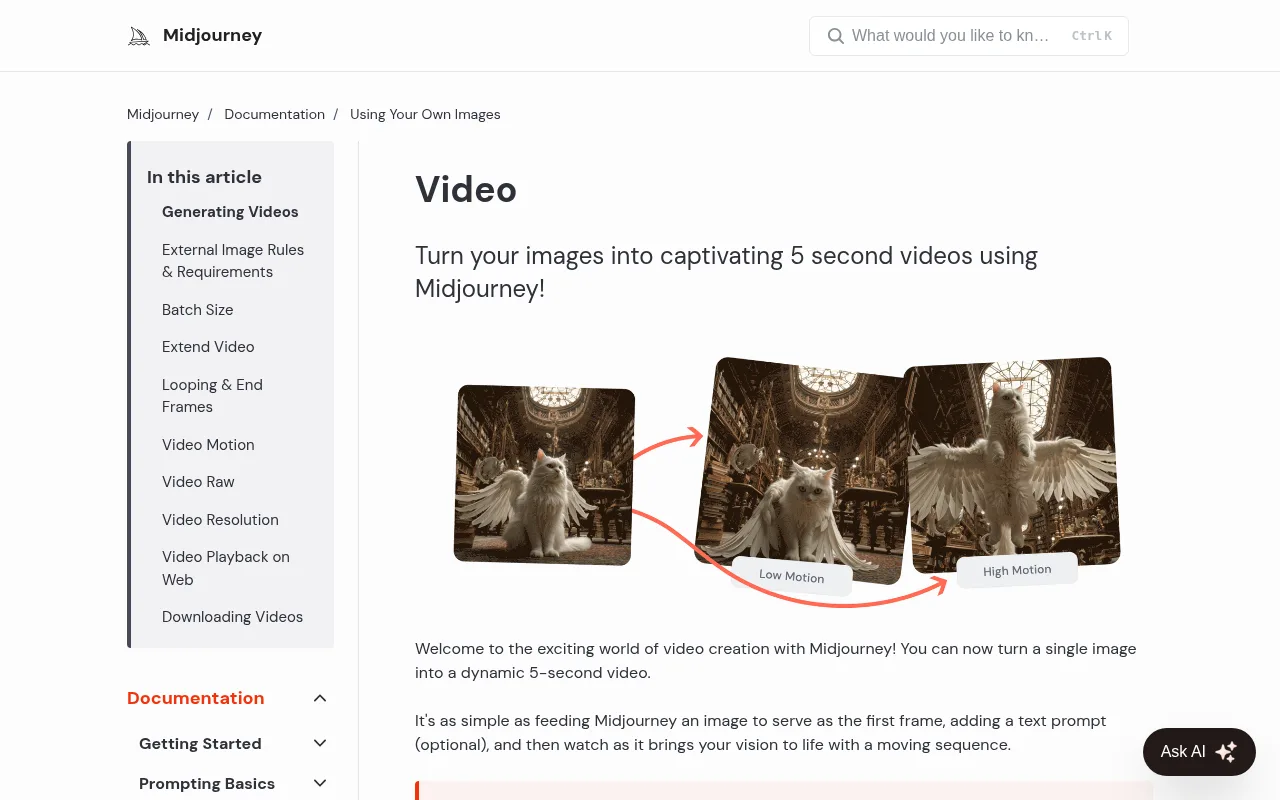Screen dimensions: 1280x800
Task: Go to Video Raw section
Action: pos(198,482)
